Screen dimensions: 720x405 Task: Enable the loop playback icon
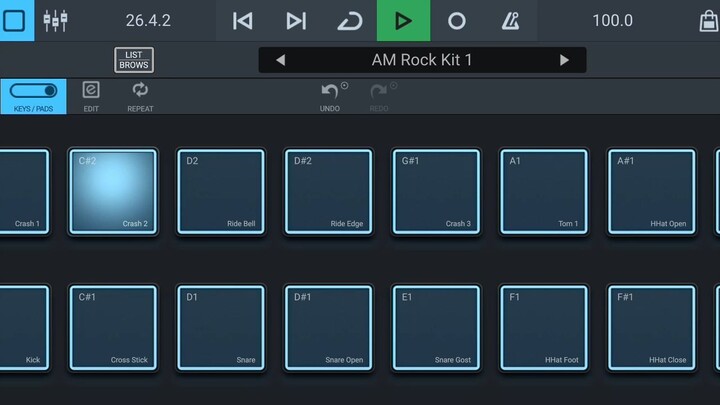click(x=349, y=20)
